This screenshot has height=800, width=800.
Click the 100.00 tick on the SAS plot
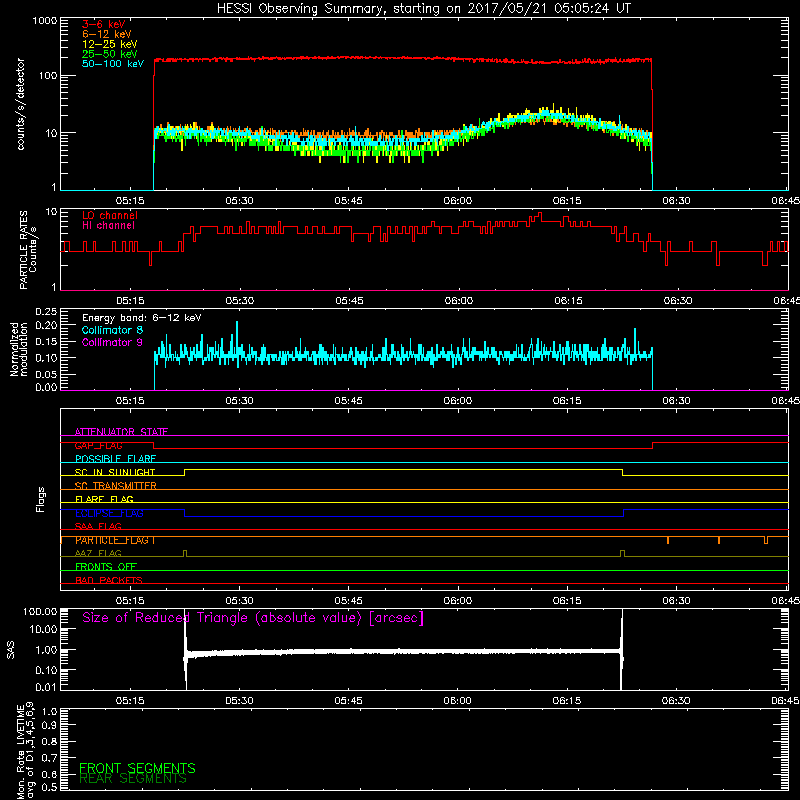[40, 611]
